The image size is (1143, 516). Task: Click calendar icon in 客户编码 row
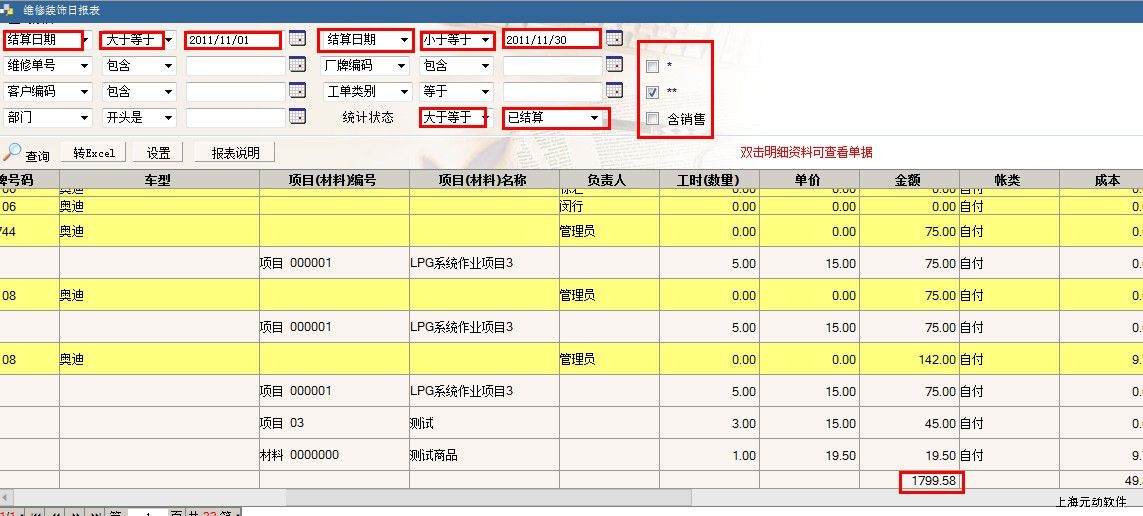pyautogui.click(x=297, y=91)
